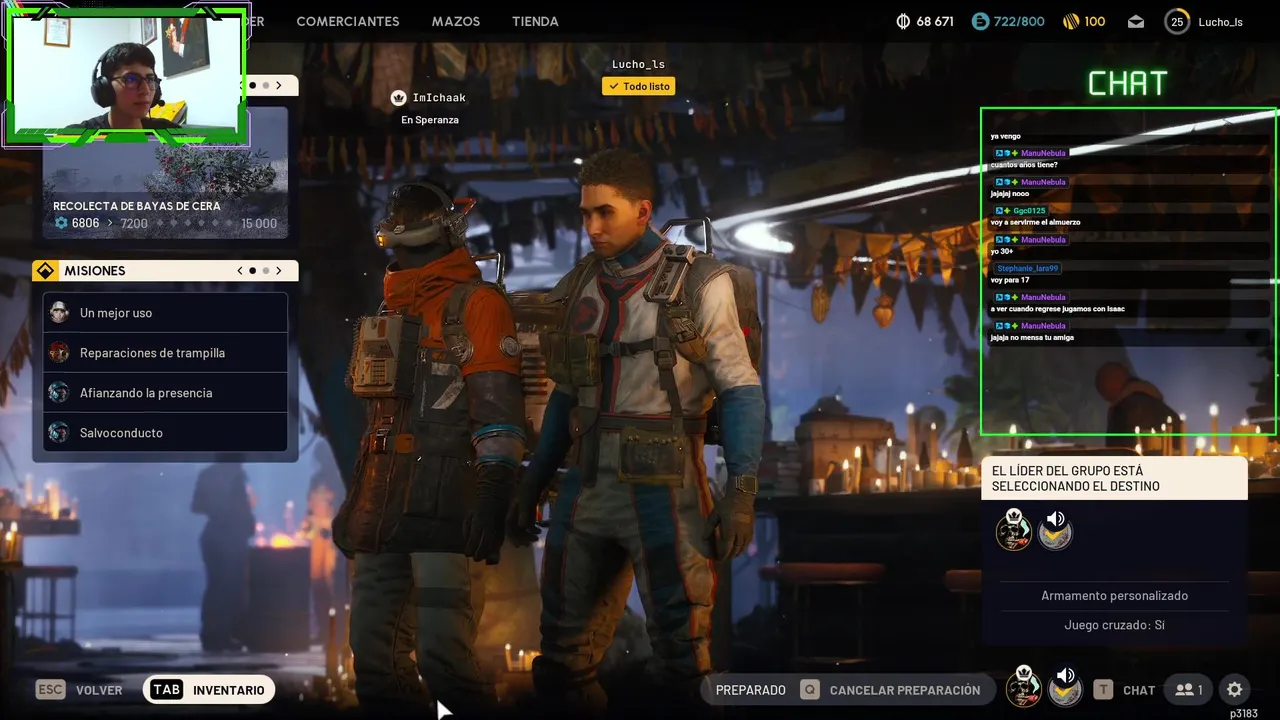Click the 7200 next milestone value
Viewport: 1280px width, 720px height.
134,223
